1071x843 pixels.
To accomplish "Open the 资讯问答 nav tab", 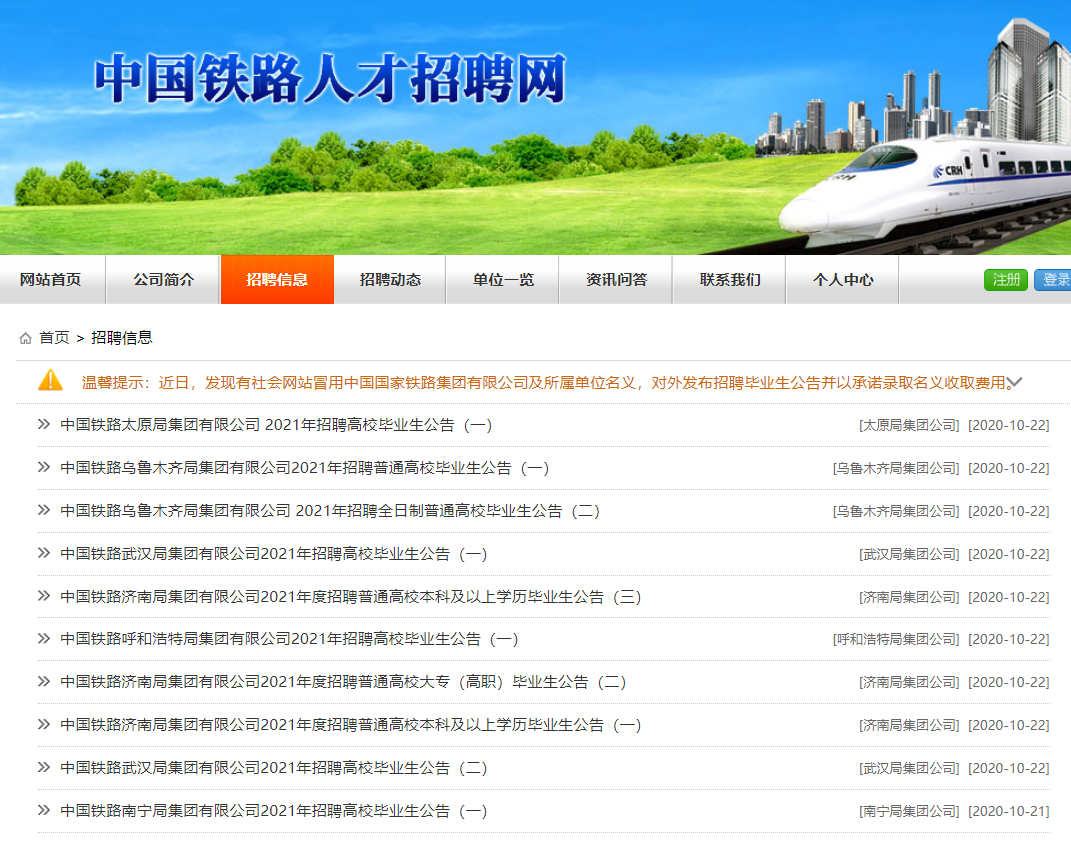I will (x=616, y=279).
